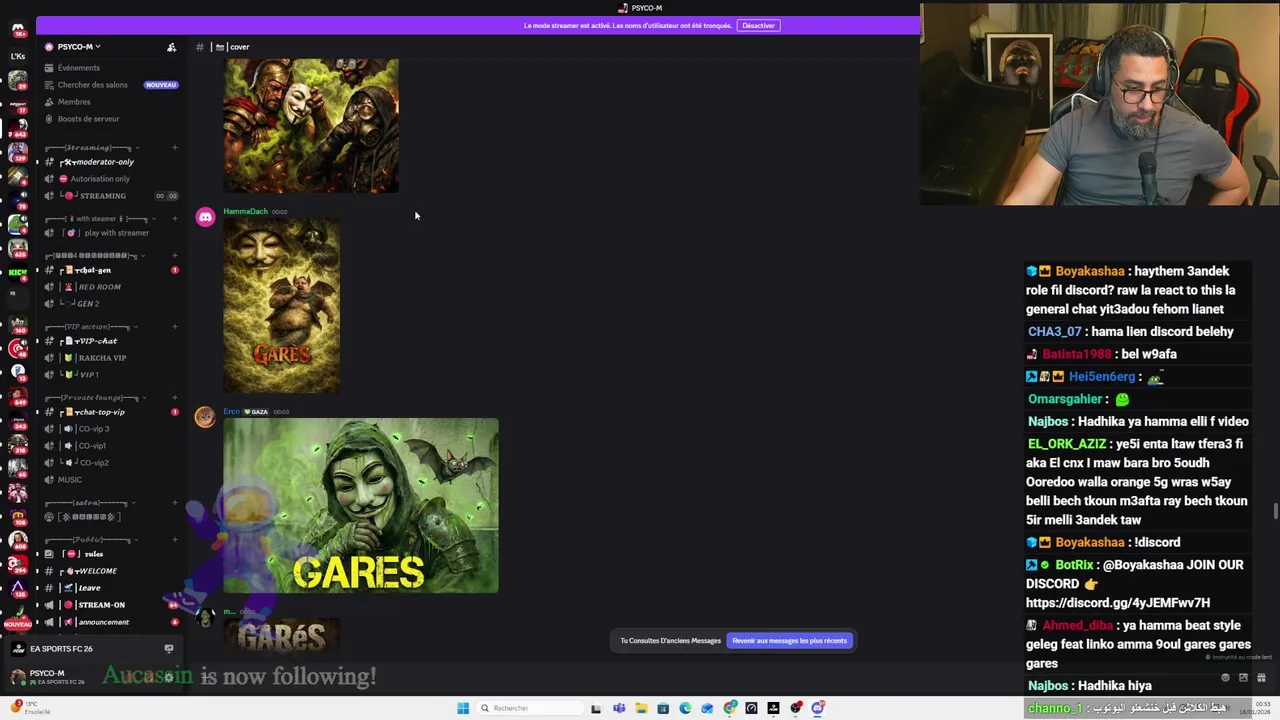1280x720 pixels.
Task: Select the L'Ks server in the server list
Action: (x=18, y=56)
